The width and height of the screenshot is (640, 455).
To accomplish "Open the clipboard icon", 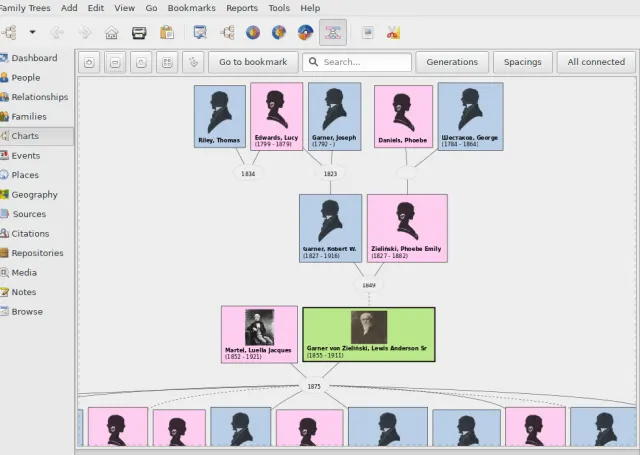I will pos(167,32).
